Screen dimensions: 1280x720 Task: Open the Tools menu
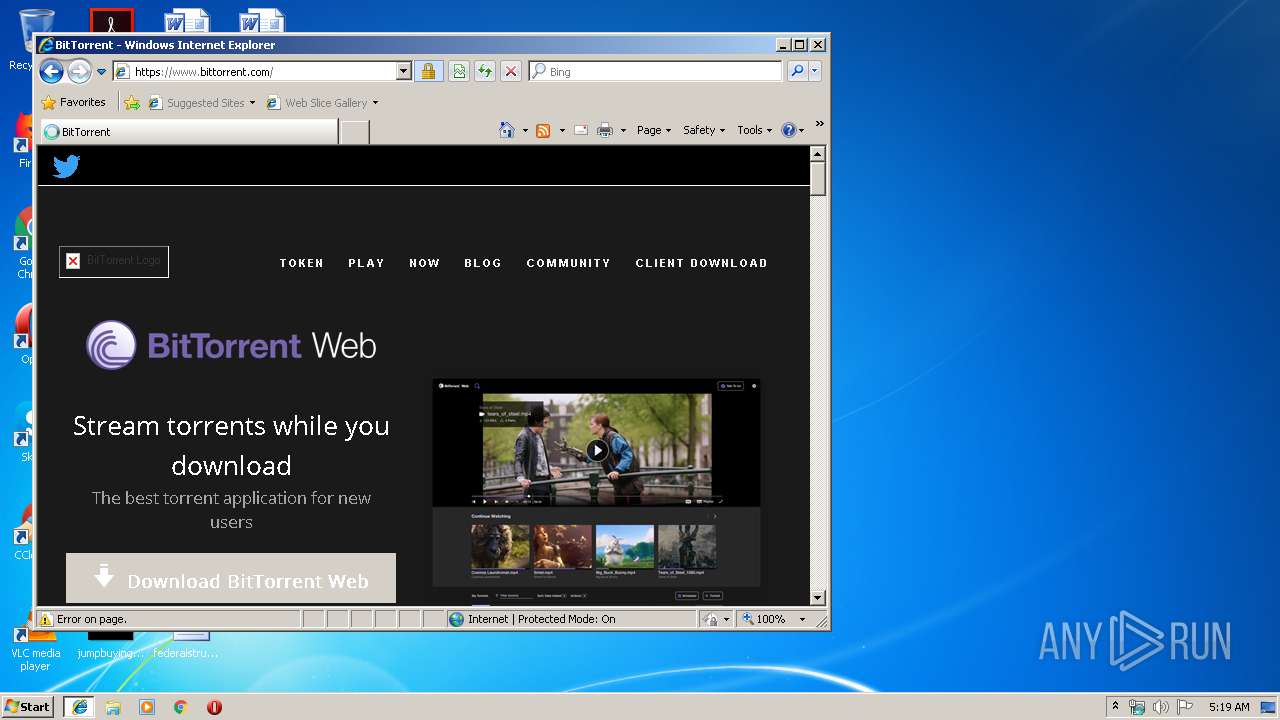pyautogui.click(x=755, y=130)
